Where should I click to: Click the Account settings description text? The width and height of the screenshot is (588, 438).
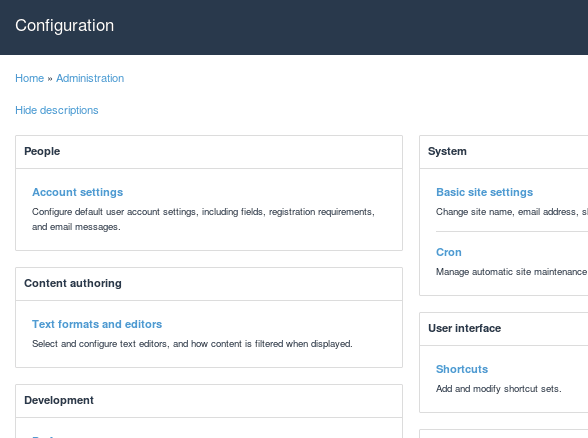pyautogui.click(x=203, y=219)
